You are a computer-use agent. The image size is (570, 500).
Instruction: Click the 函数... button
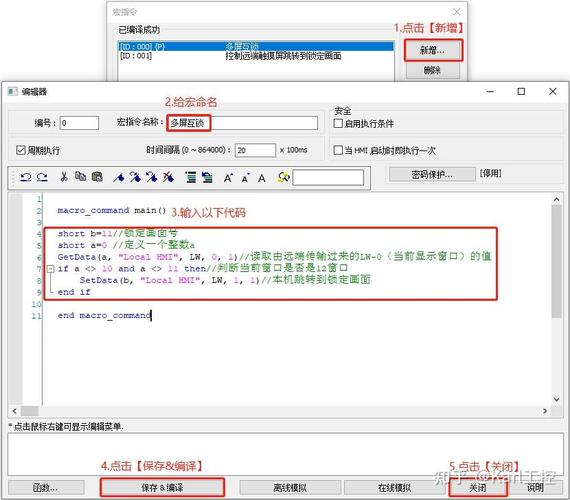(46, 488)
